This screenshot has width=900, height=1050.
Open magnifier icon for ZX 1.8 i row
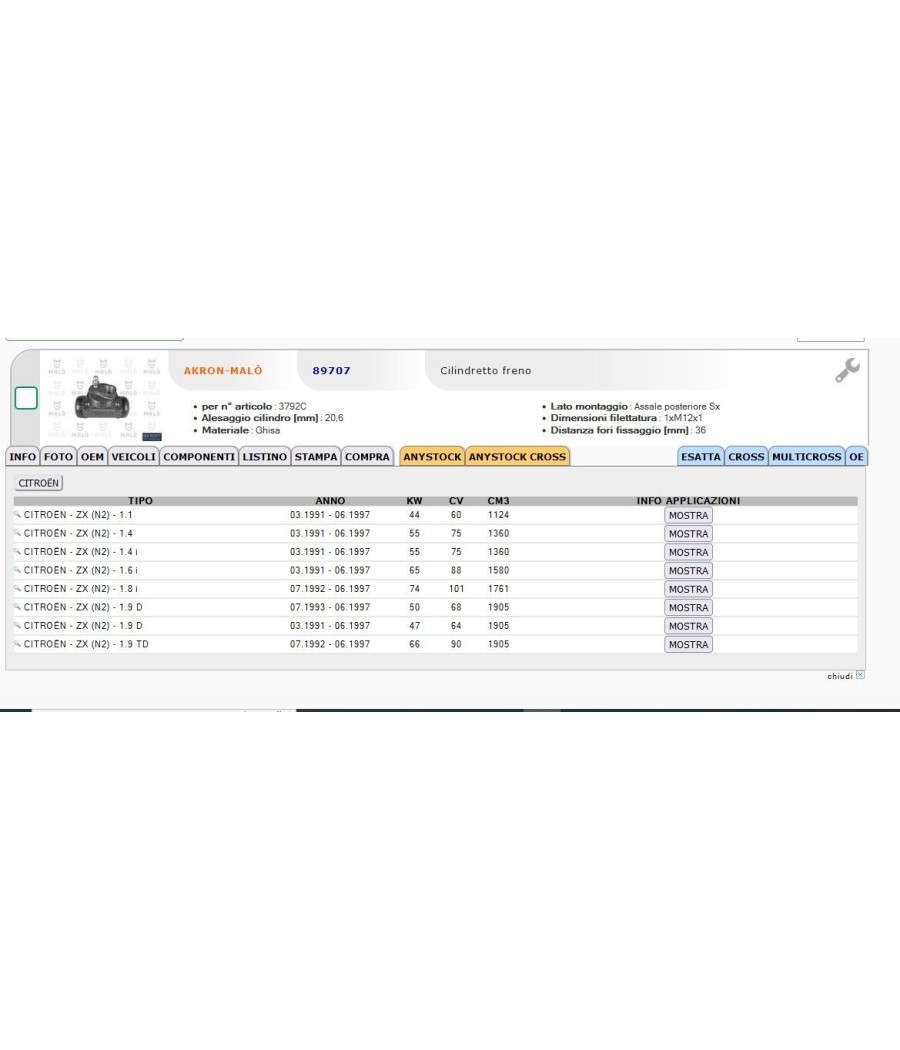pyautogui.click(x=17, y=589)
